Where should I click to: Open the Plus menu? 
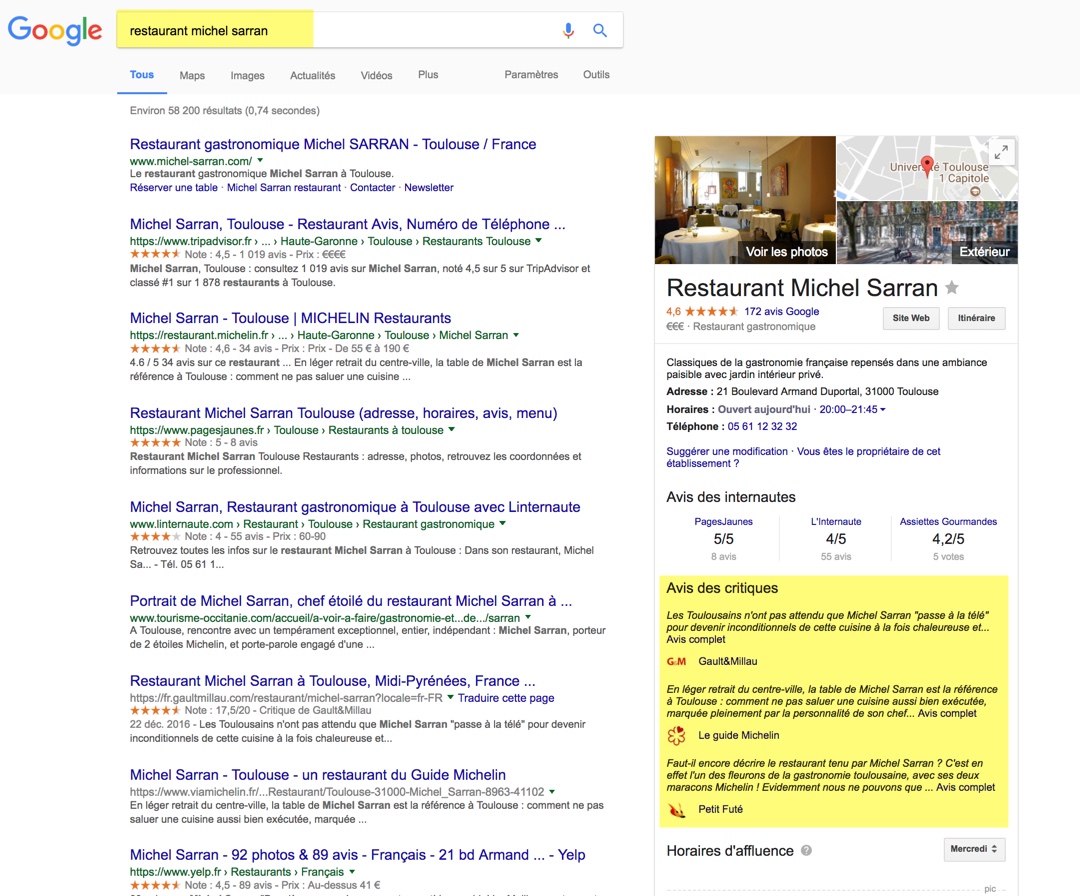(x=428, y=74)
